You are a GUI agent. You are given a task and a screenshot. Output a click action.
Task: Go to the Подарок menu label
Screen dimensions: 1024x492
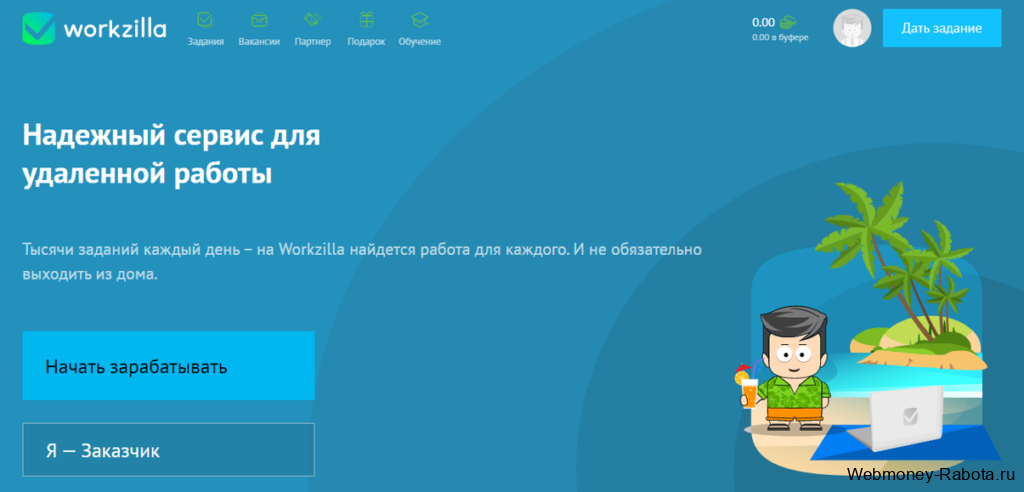click(x=366, y=41)
